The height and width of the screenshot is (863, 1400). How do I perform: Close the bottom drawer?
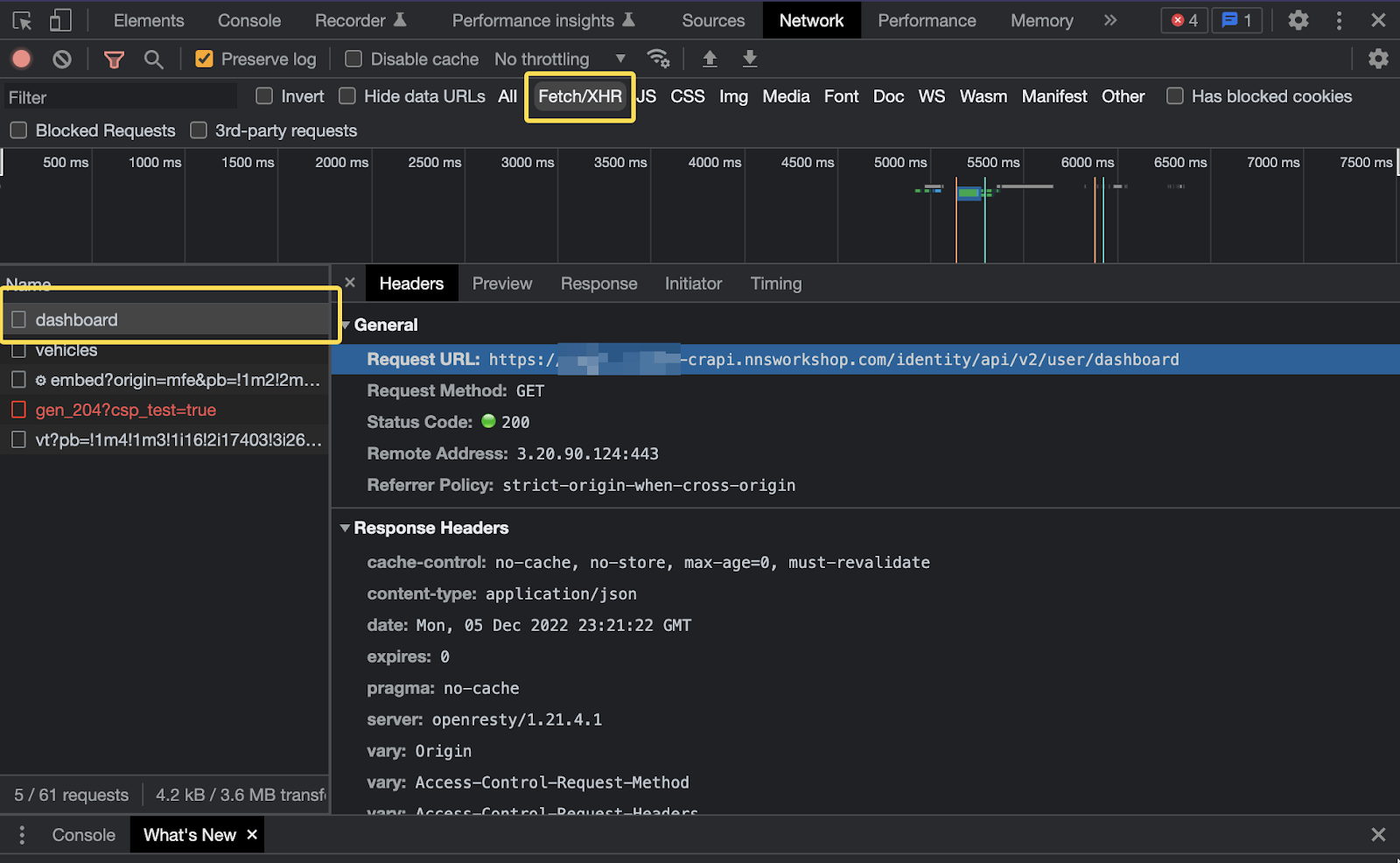[x=1378, y=835]
